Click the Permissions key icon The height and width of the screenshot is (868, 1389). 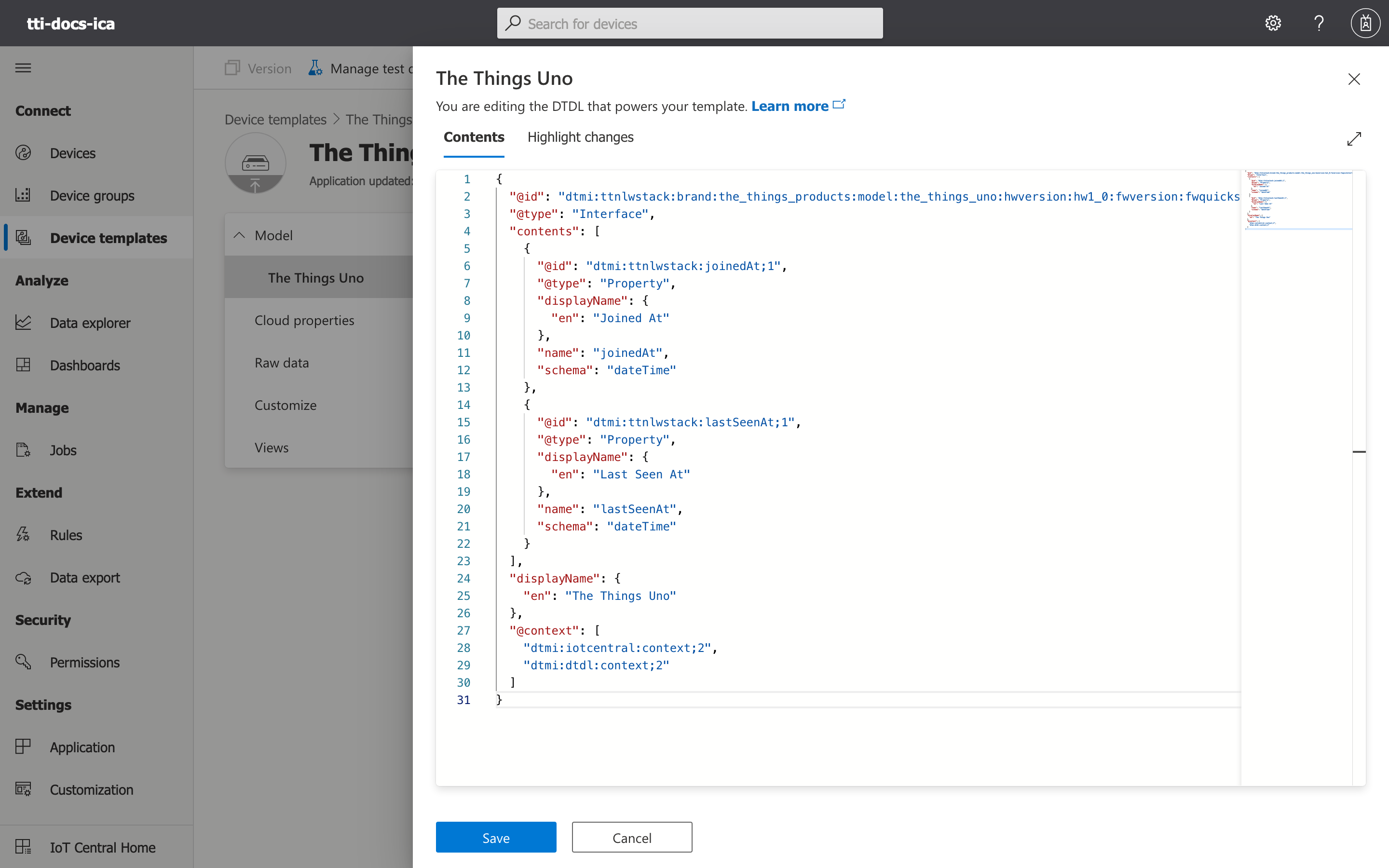click(24, 662)
